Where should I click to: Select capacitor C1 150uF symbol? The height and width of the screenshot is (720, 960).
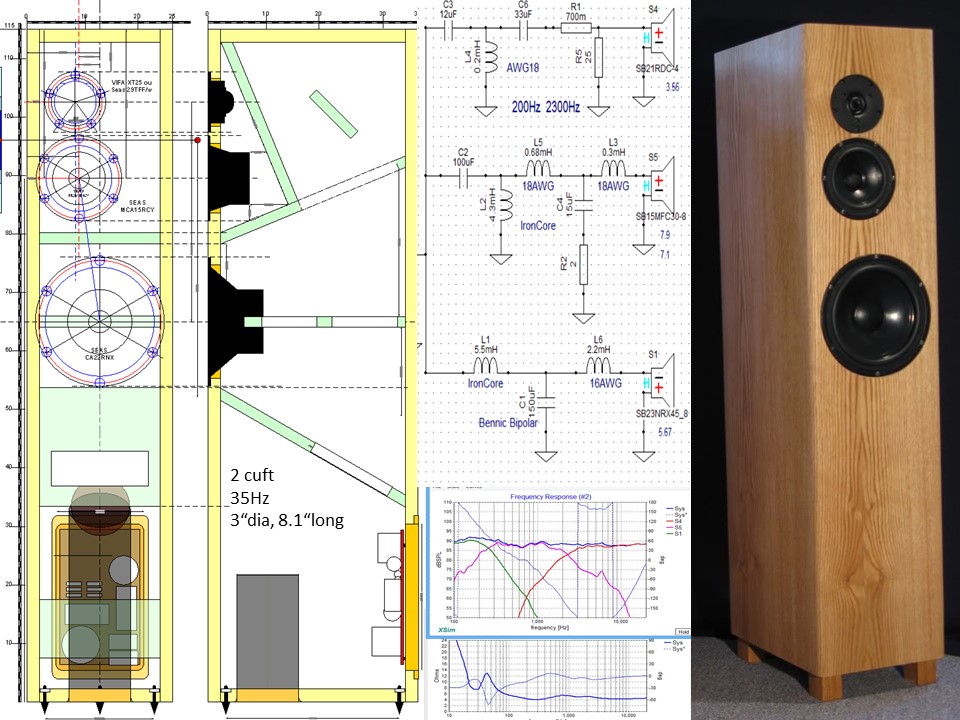[546, 403]
